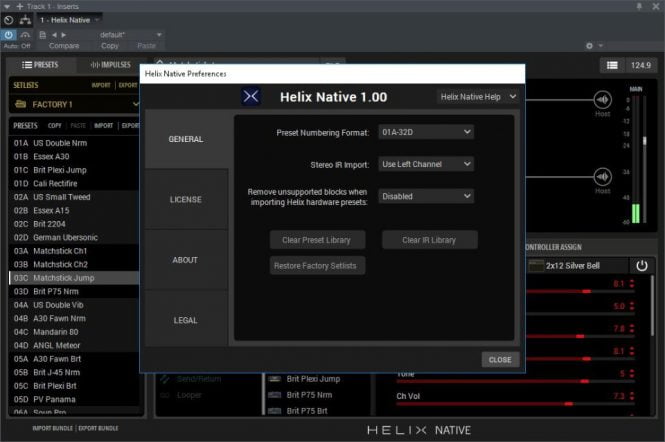This screenshot has width=665, height=442.
Task: Click the list view icon next to 124.9
Action: point(612,65)
